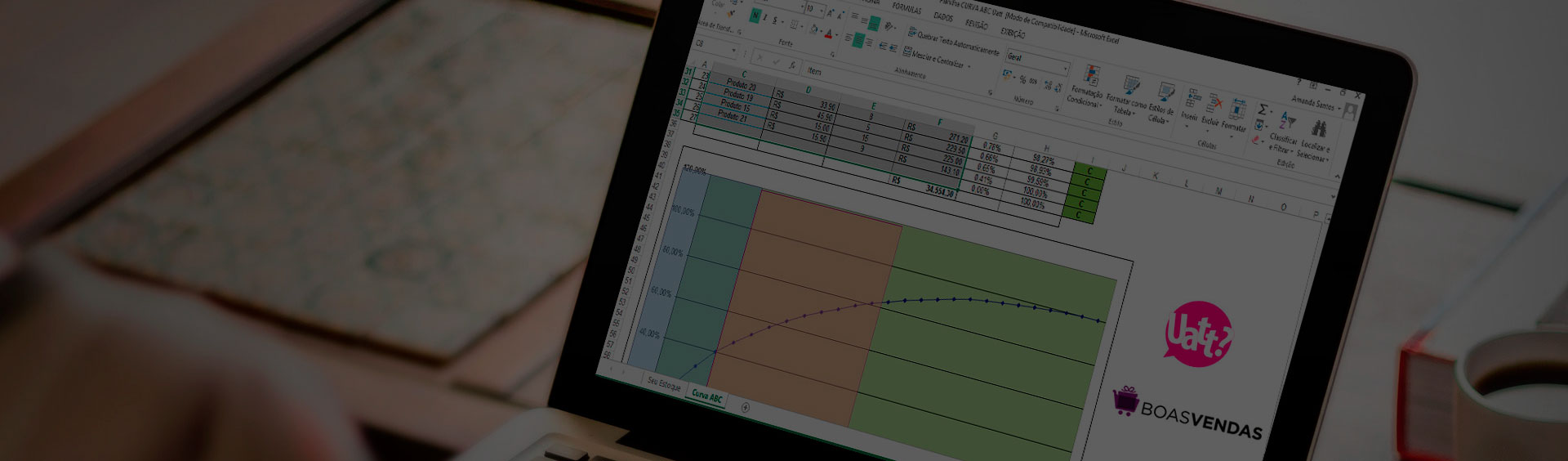
Task: Open the Geral number format dropdown
Action: click(1037, 62)
